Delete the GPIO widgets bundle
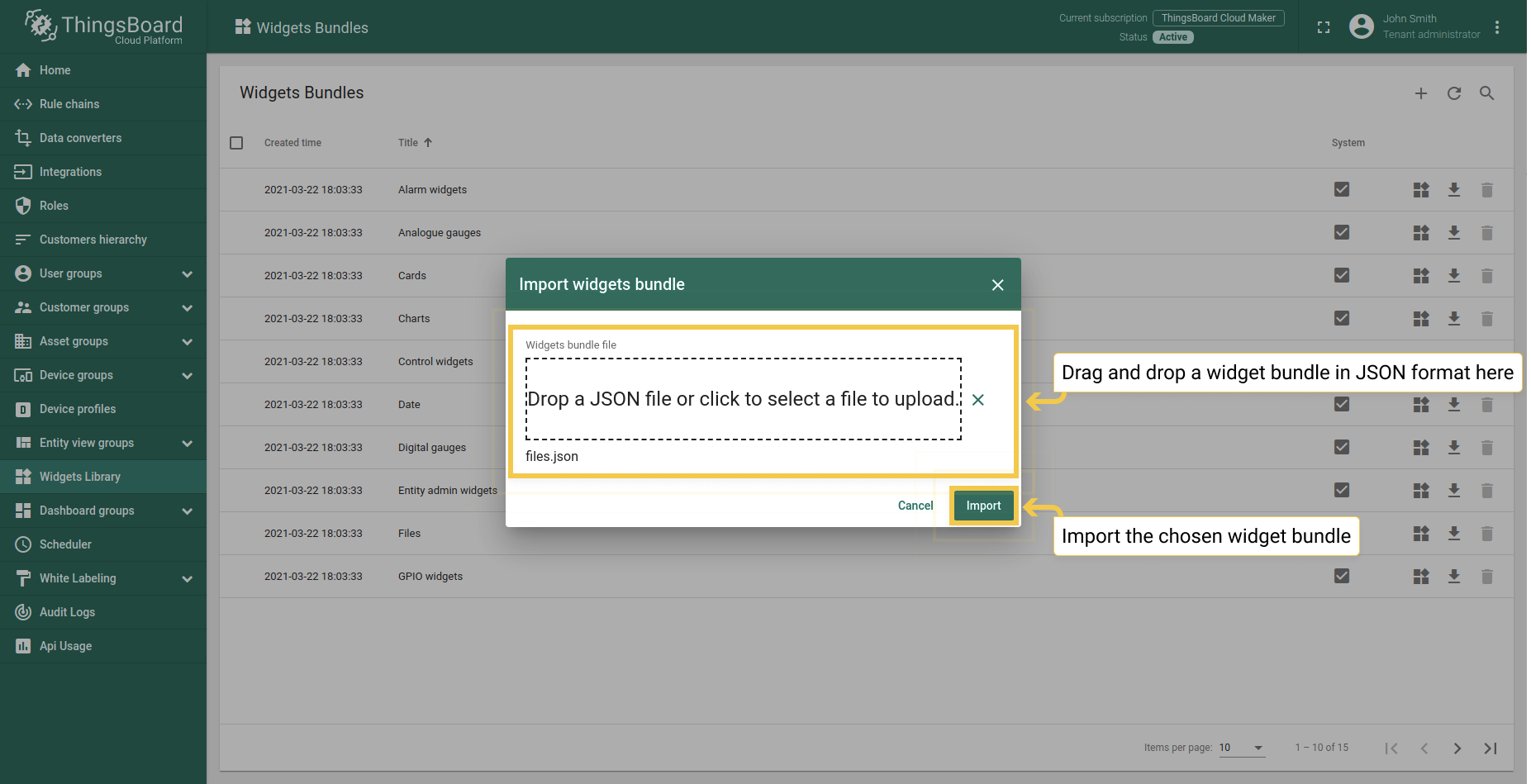 coord(1487,577)
